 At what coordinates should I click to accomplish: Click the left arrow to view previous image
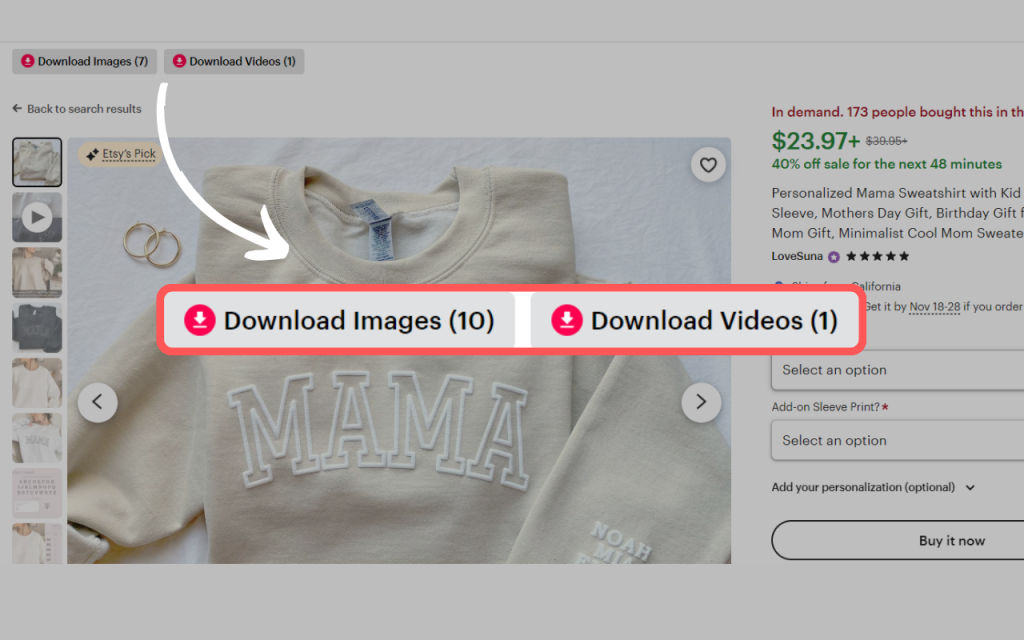97,402
